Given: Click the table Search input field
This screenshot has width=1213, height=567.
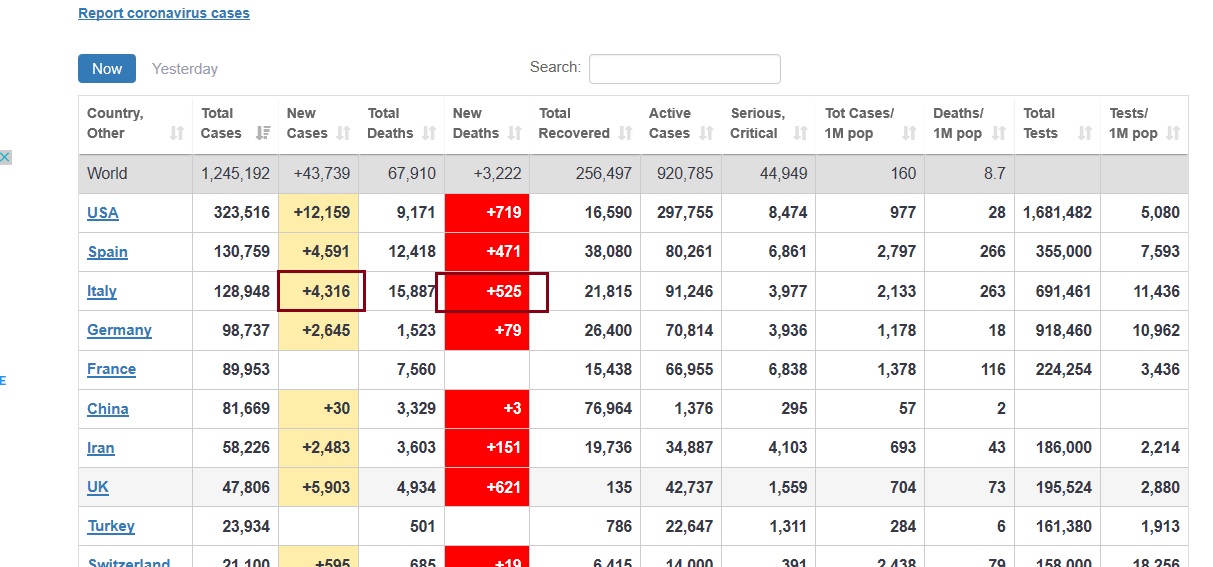Looking at the screenshot, I should [685, 69].
